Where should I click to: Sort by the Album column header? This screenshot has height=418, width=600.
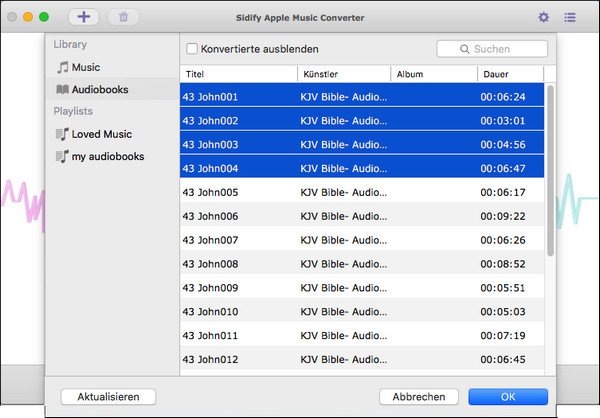pos(434,74)
